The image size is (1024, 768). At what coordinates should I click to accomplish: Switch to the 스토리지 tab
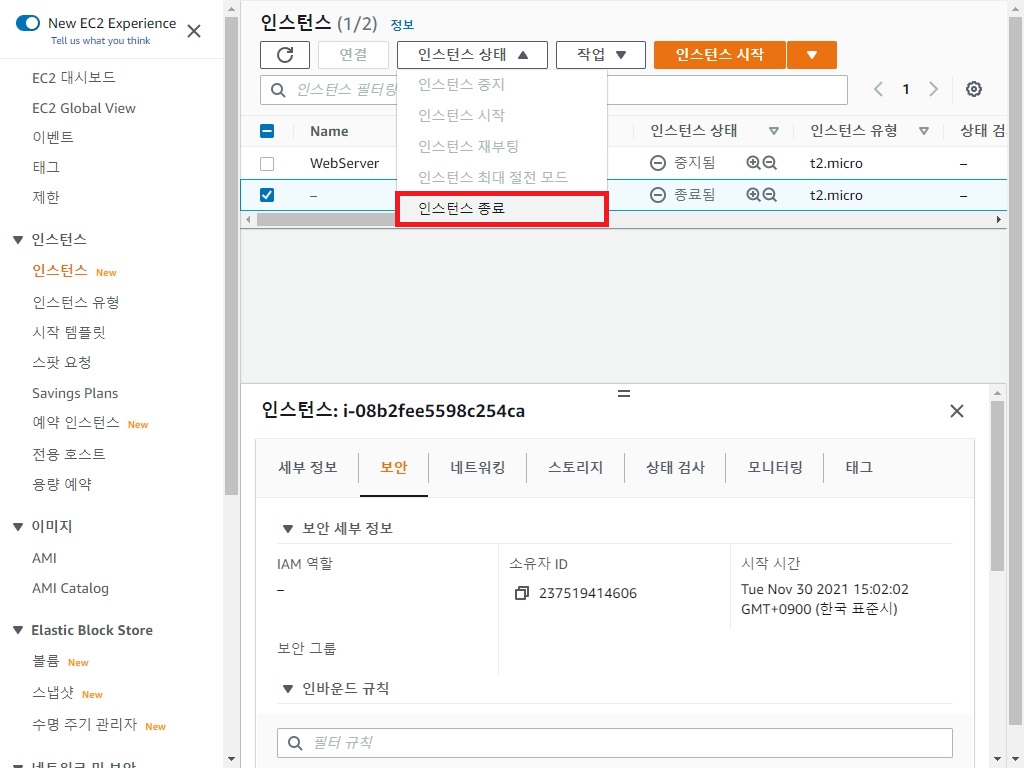point(575,468)
